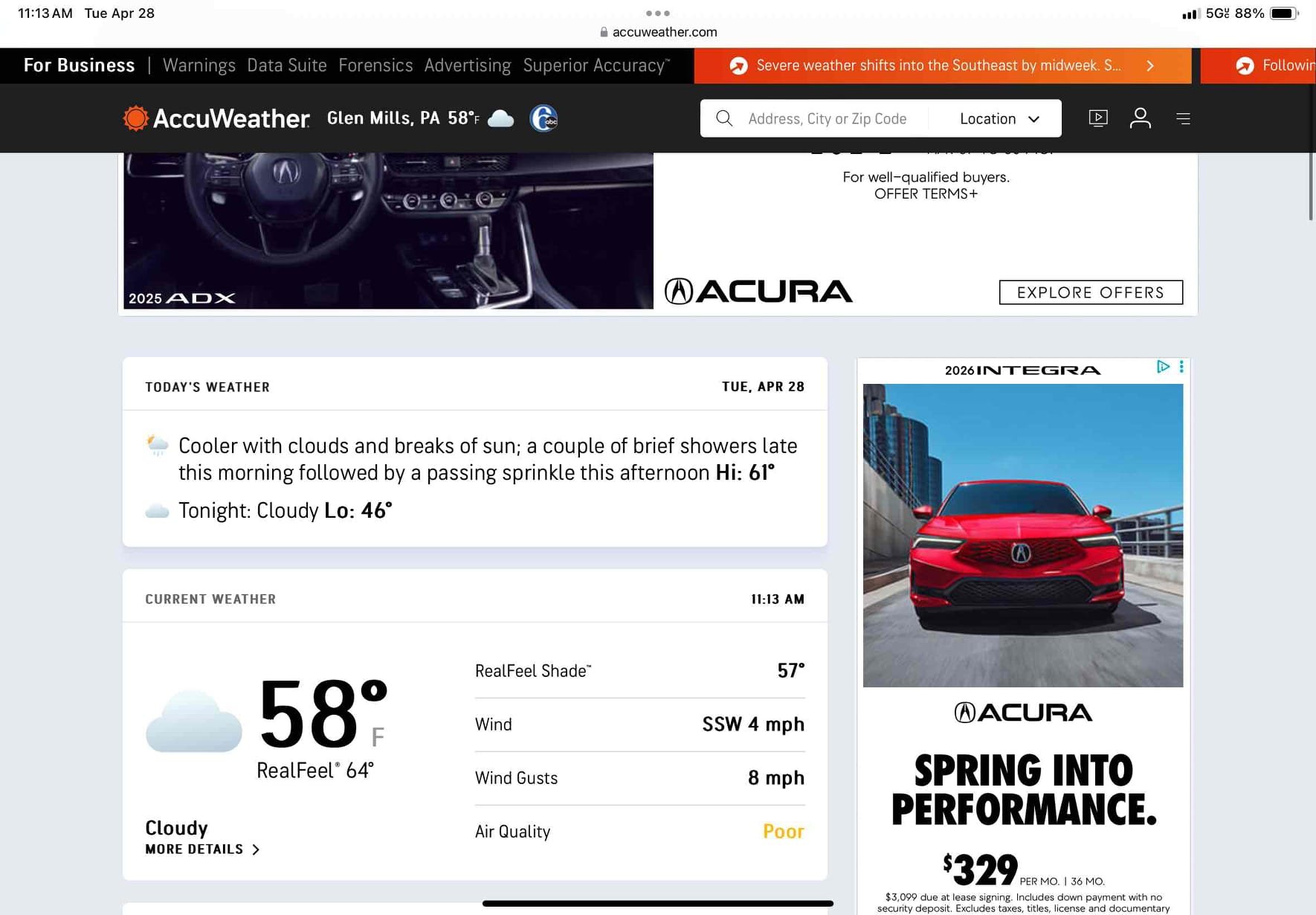Click the 11:13 AM current weather timestamp
Image resolution: width=1316 pixels, height=915 pixels.
click(x=778, y=599)
